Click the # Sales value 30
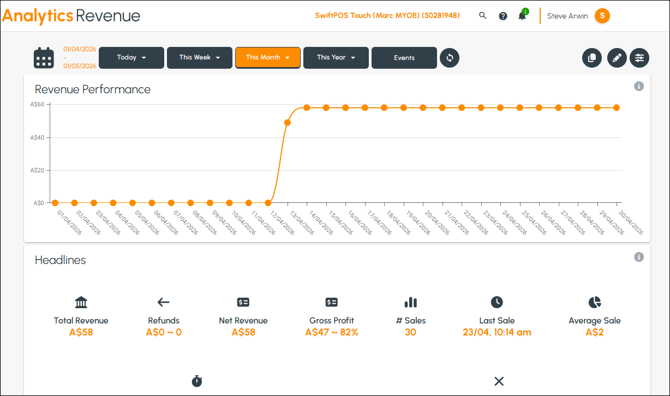Image resolution: width=670 pixels, height=396 pixels. tap(411, 332)
